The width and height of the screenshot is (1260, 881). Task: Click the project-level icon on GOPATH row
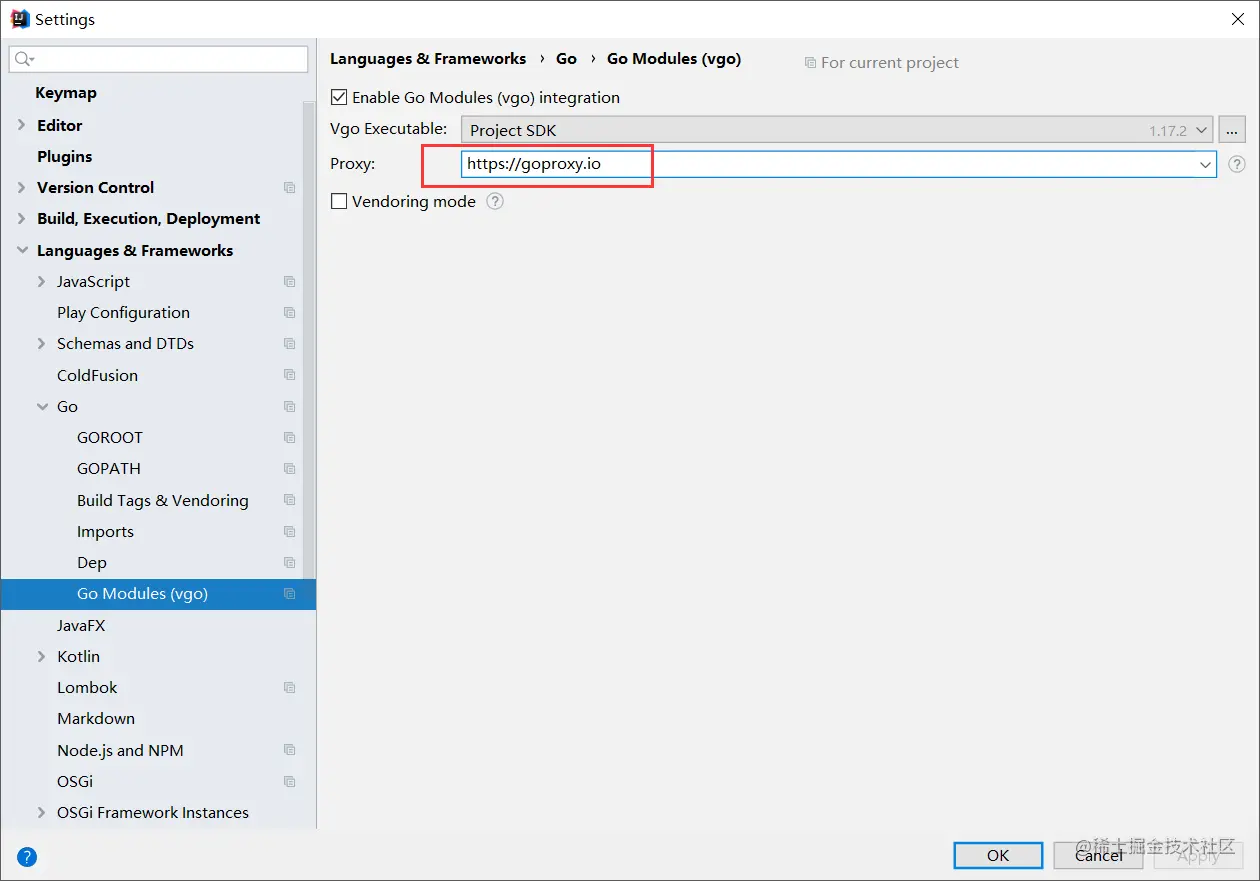[290, 469]
